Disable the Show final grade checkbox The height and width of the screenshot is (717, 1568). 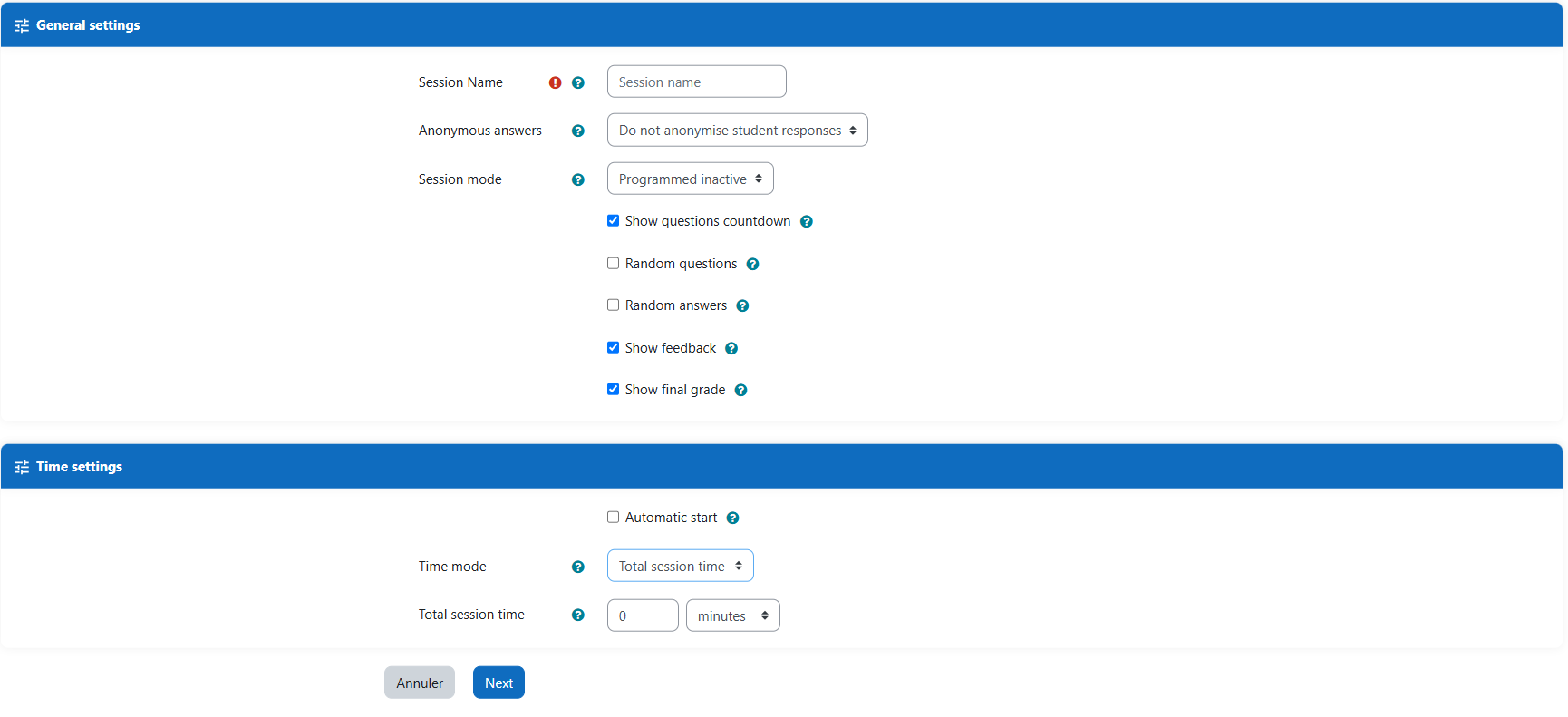pos(614,389)
